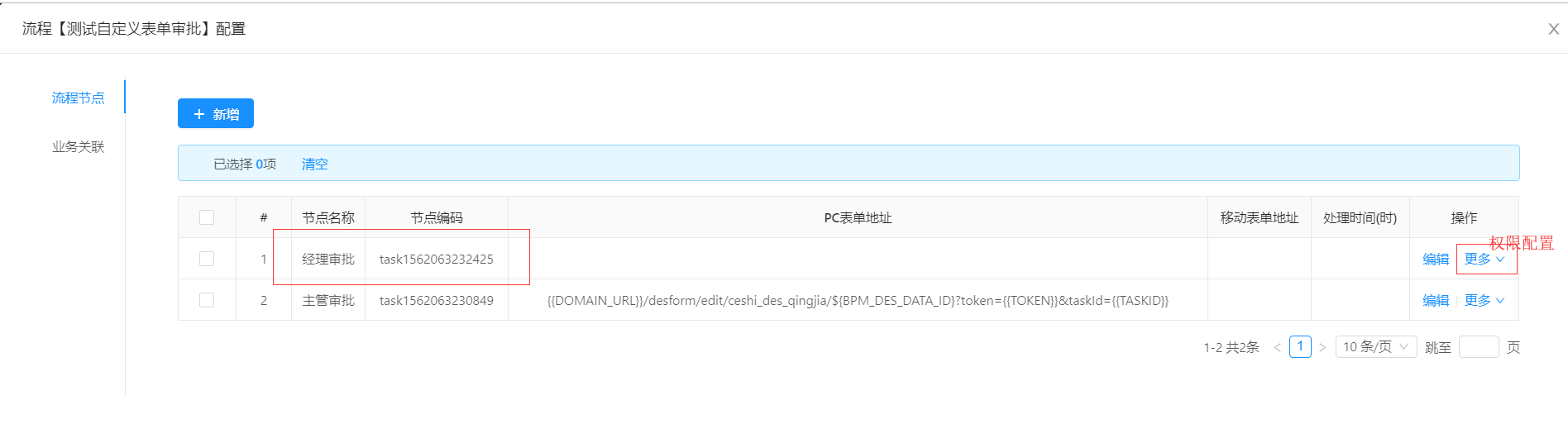The width and height of the screenshot is (1568, 424).
Task: Open the 10 条/页 page size dropdown
Action: (1376, 346)
